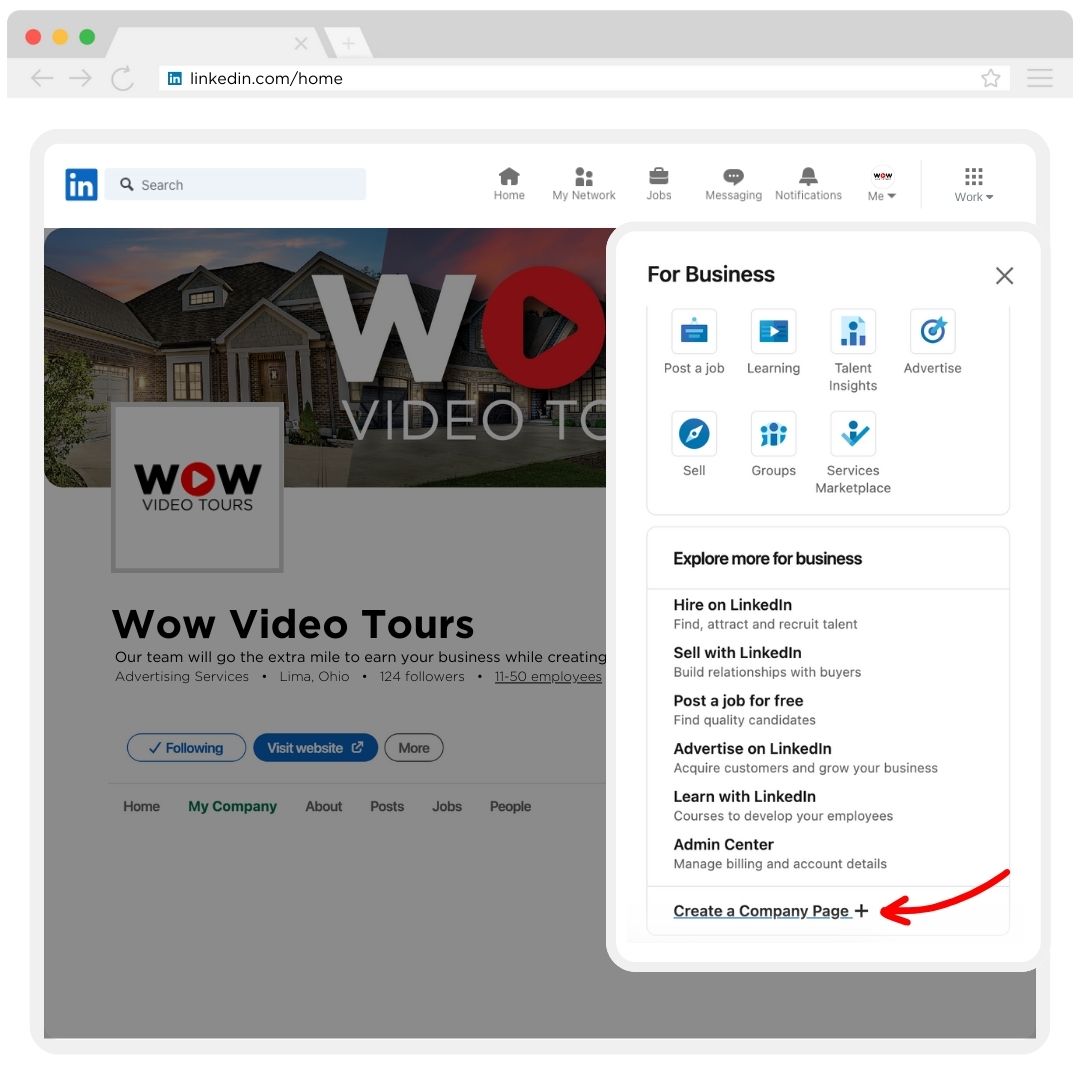Click the Home nav icon
Viewport: 1080px width, 1080px height.
pos(509,184)
